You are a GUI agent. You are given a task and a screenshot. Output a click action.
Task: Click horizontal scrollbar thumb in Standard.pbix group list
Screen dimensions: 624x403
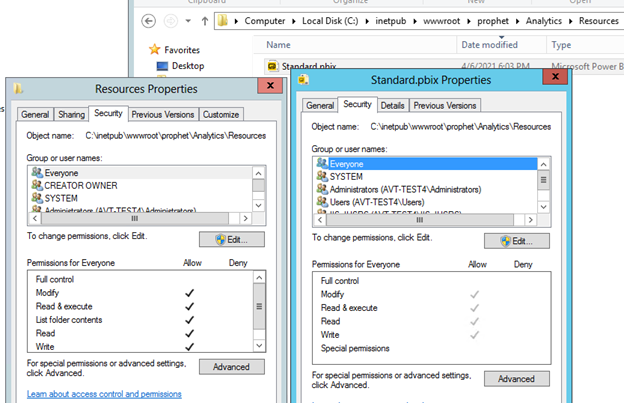[x=420, y=220]
